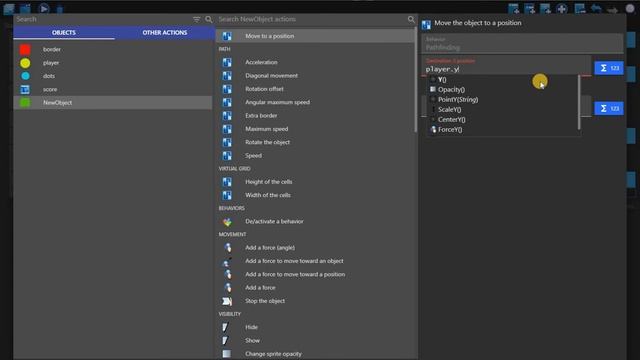Click the actions search magnifier icon
The image size is (640, 360).
[x=411, y=19]
